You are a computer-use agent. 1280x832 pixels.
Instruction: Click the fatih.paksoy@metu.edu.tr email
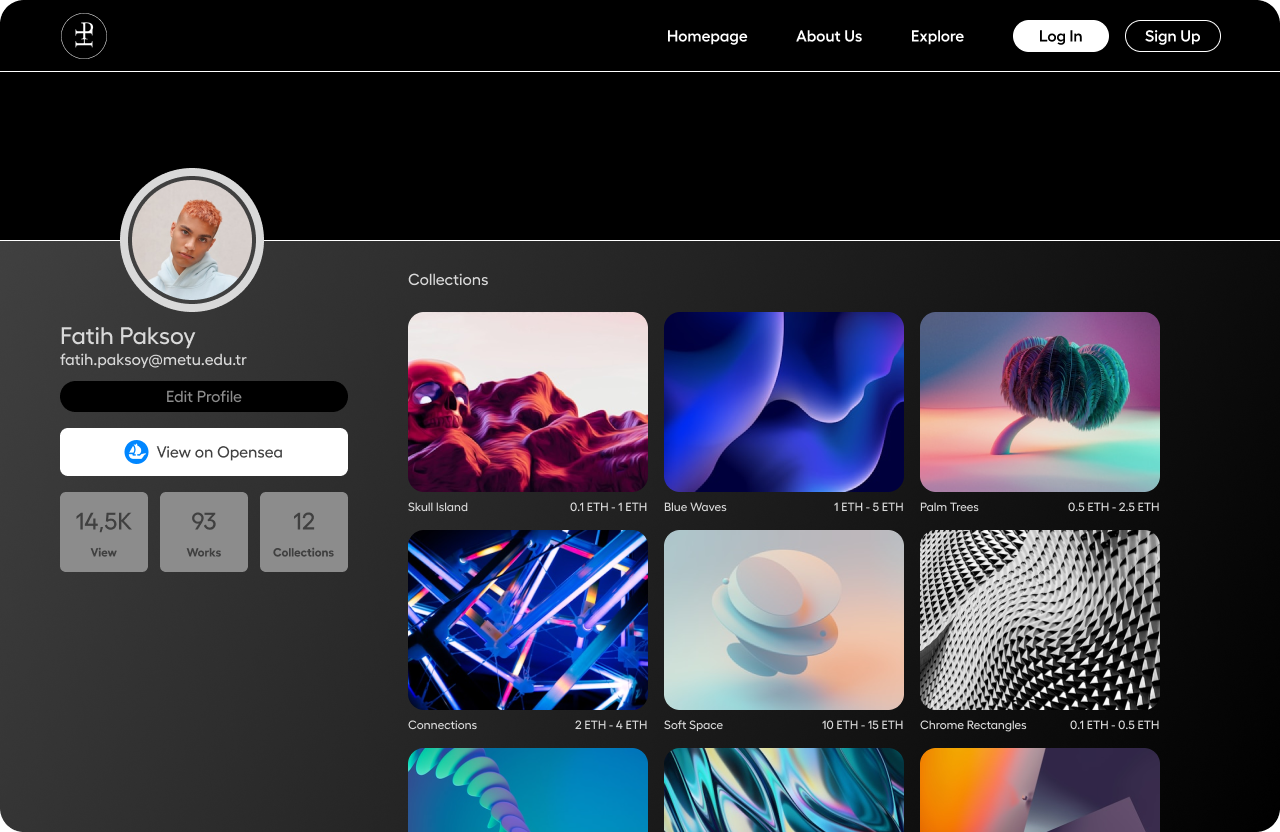point(153,360)
